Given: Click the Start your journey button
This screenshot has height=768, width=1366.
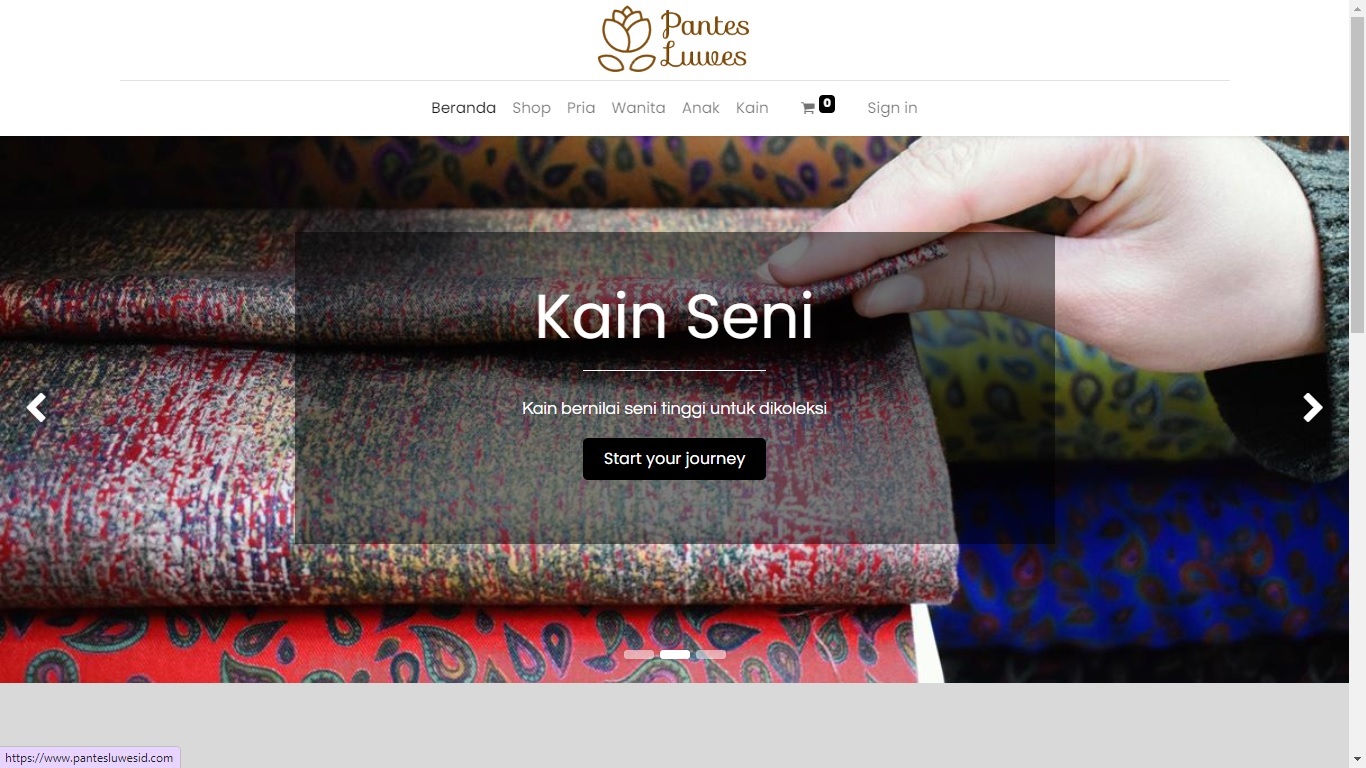Looking at the screenshot, I should [674, 459].
